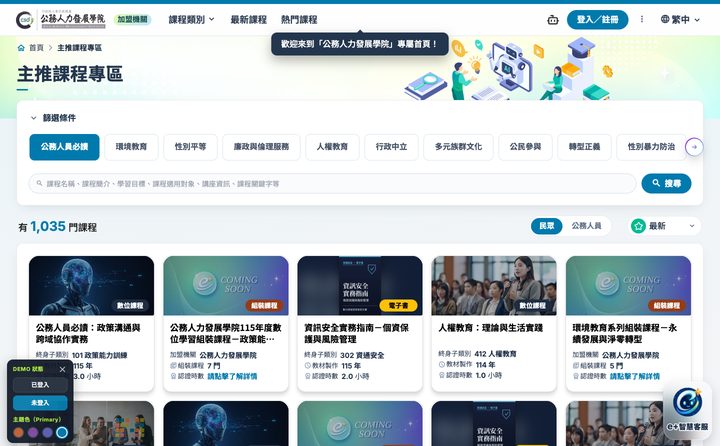Click 數位課程 badge on 人權教育 card
The height and width of the screenshot is (446, 720).
point(532,305)
